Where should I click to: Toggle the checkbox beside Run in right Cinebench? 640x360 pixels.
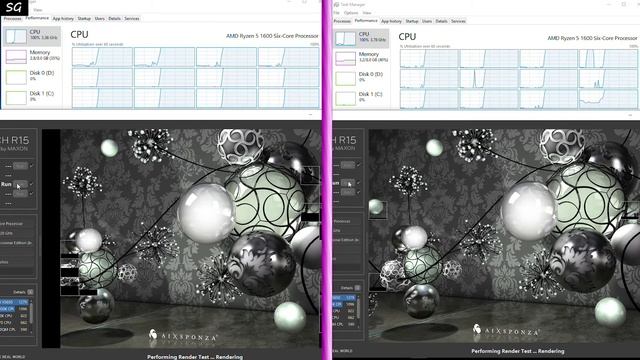pos(358,183)
